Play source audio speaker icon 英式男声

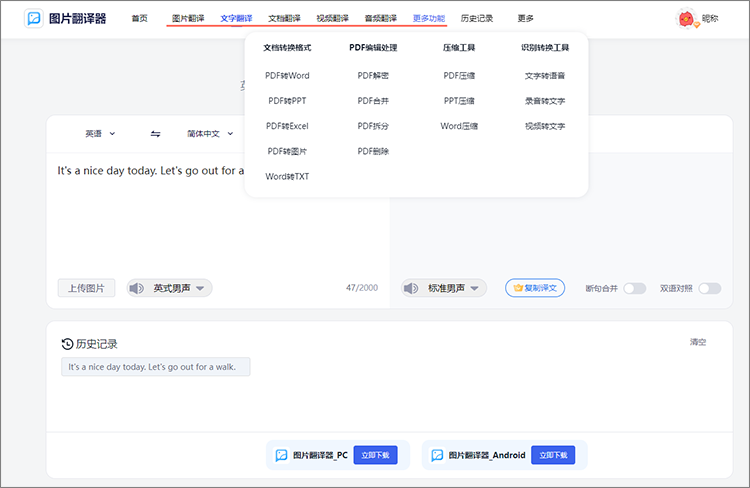coord(137,288)
